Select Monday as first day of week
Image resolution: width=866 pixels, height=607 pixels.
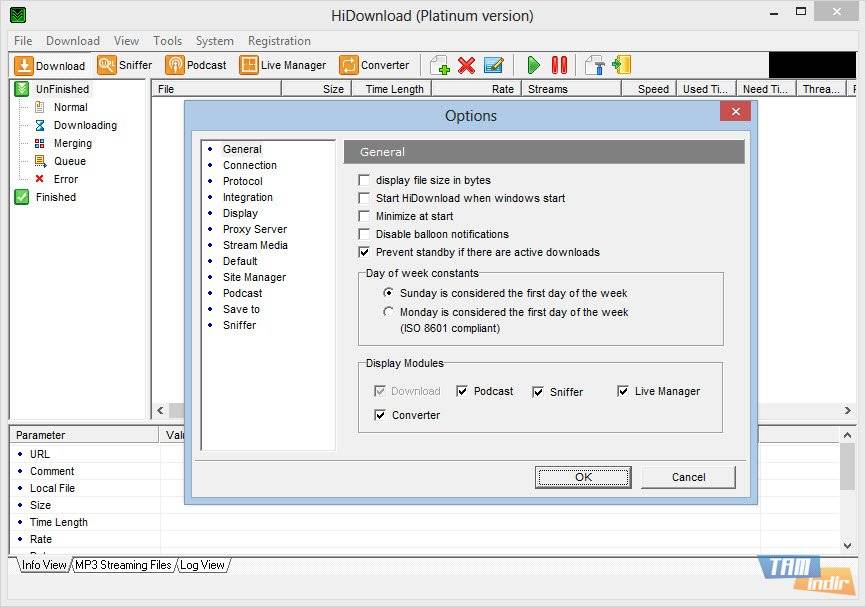click(x=389, y=312)
